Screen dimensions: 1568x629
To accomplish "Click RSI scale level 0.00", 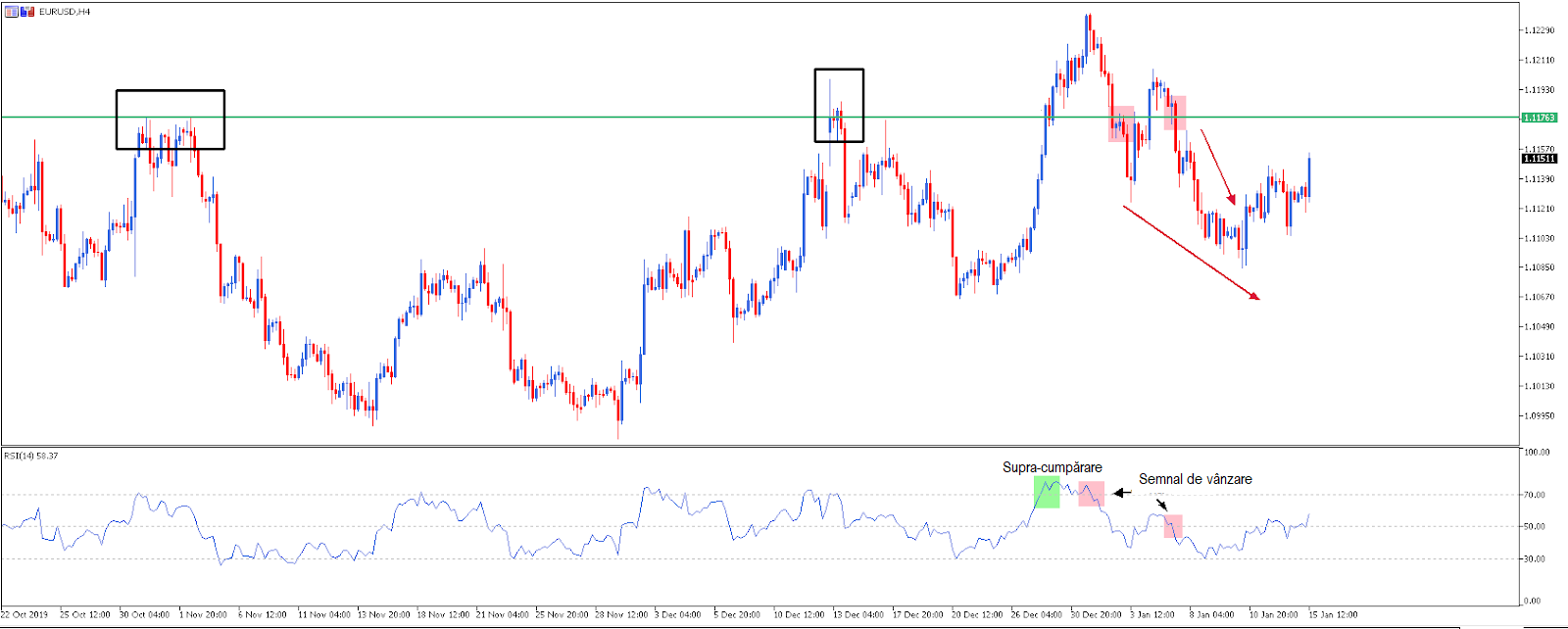I will click(1534, 601).
